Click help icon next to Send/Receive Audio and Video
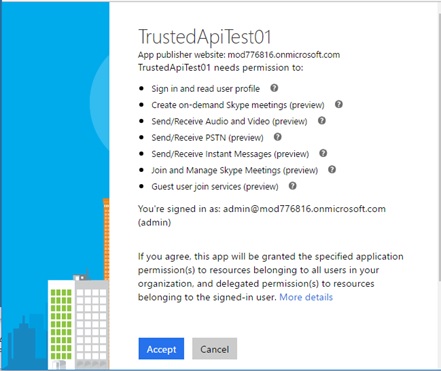Image resolution: width=441 pixels, height=371 pixels. [322, 121]
